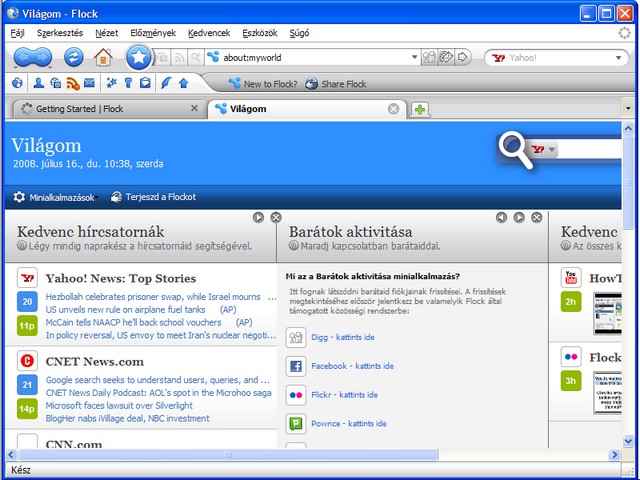This screenshot has width=640, height=480.
Task: Open the list all tabs dropdown
Action: [628, 109]
